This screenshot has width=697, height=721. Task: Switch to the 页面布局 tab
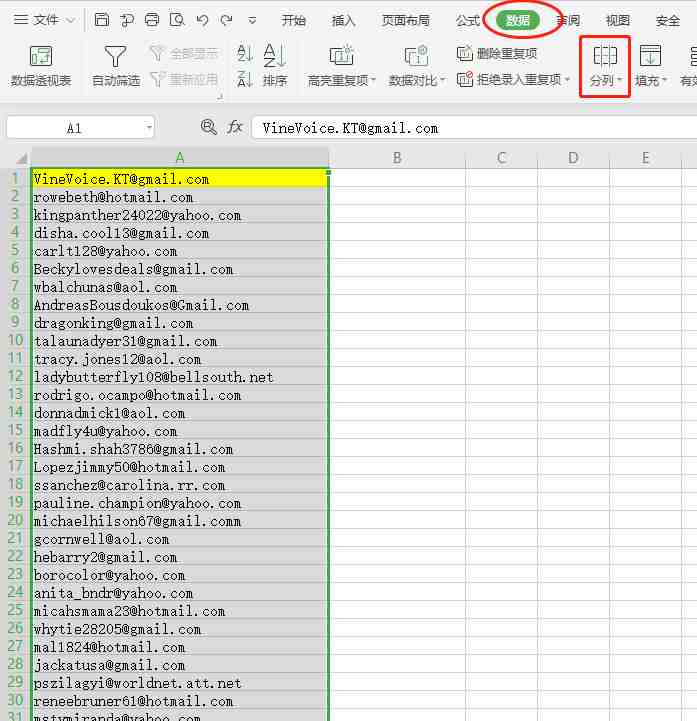406,20
